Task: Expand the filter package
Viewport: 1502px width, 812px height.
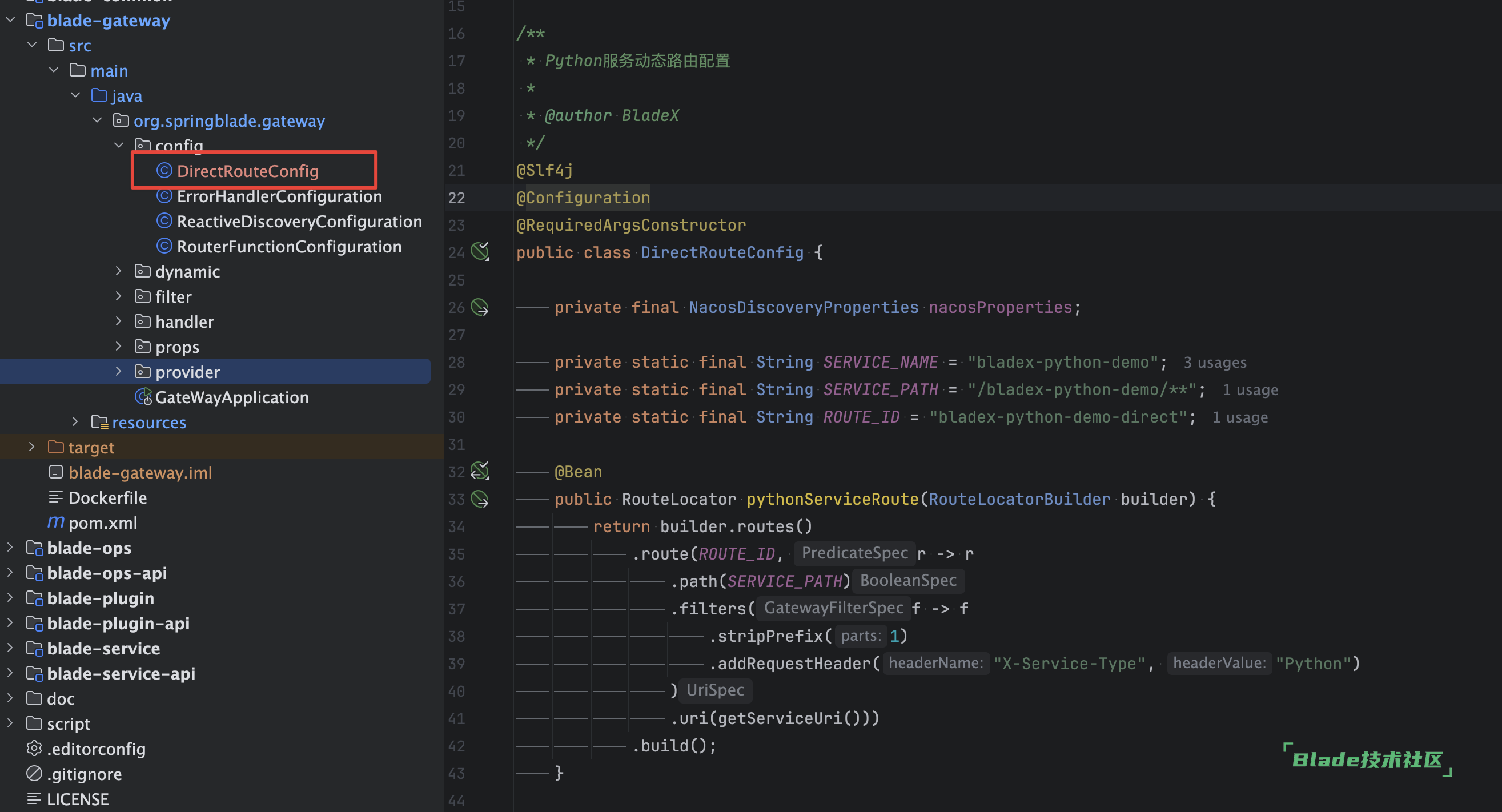Action: (x=118, y=296)
